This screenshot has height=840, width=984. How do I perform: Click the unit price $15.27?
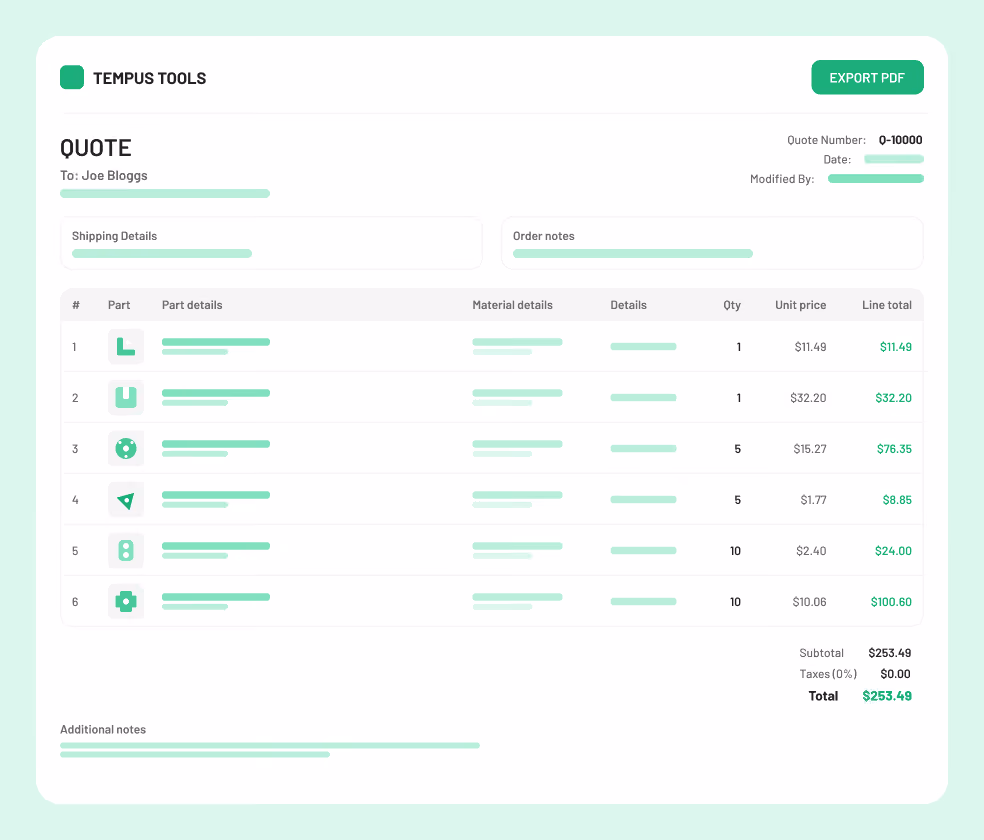[x=810, y=449]
